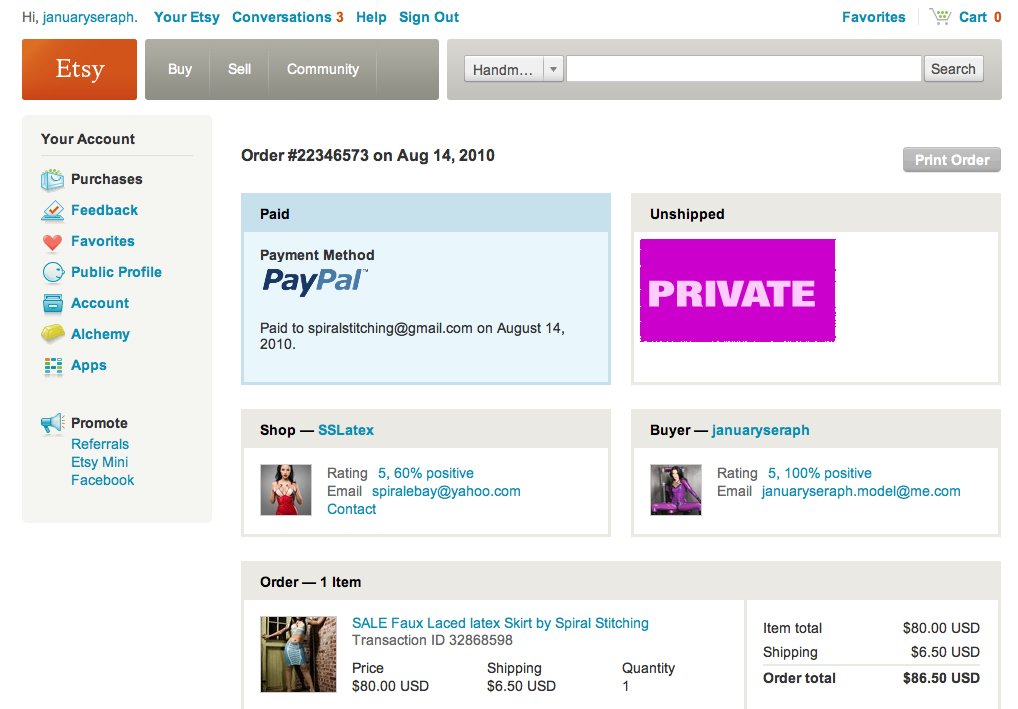Click the skirt item thumbnail image
Image resolution: width=1018 pixels, height=709 pixels.
click(x=299, y=654)
